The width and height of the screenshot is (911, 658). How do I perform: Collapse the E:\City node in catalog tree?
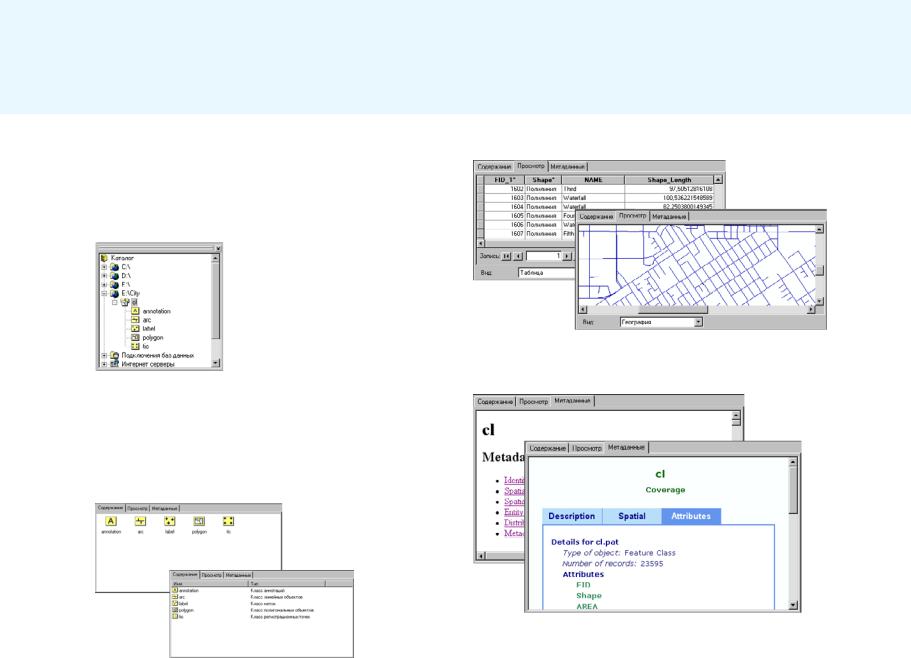[x=104, y=294]
